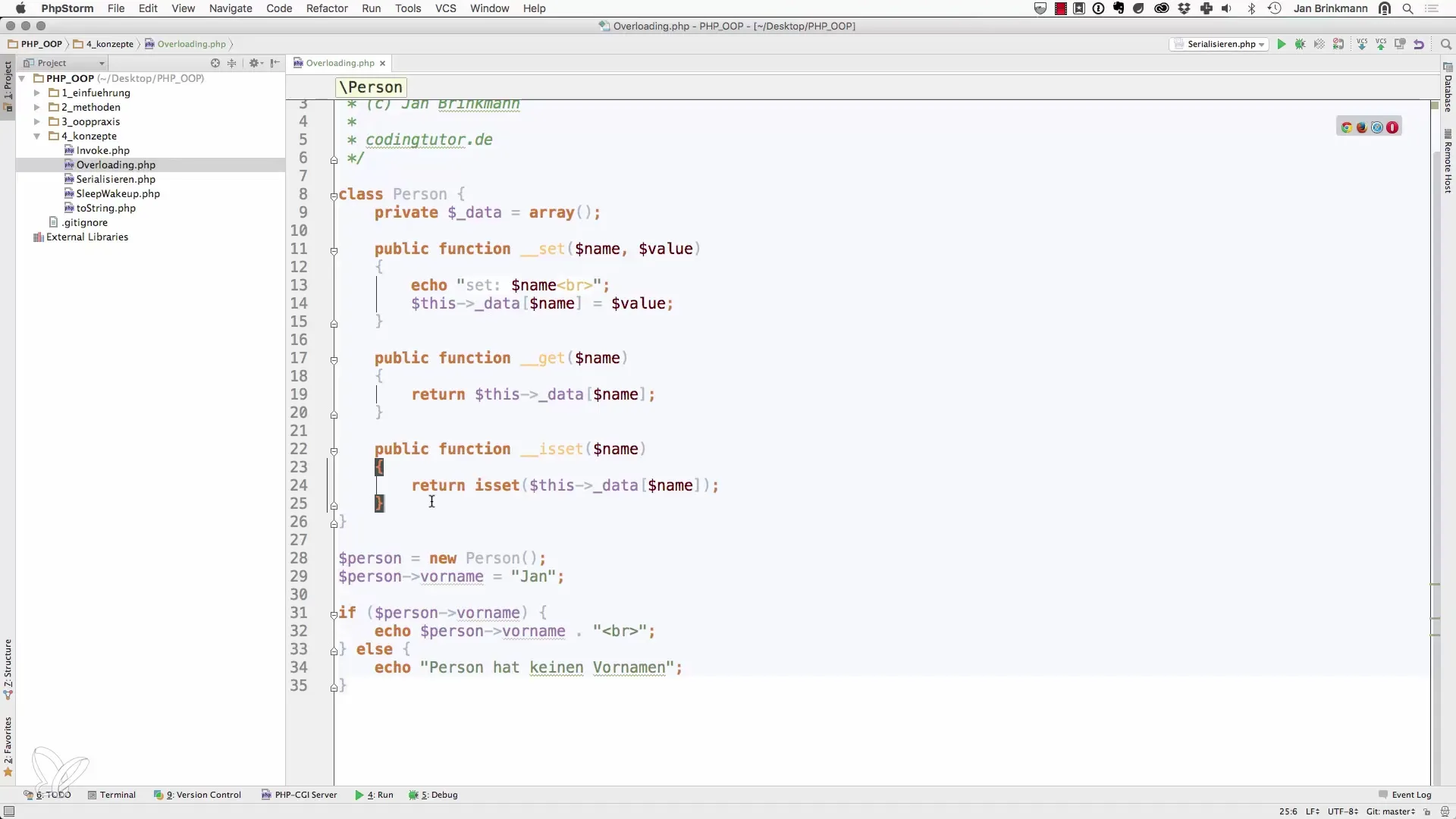
Task: Revert changes using the purple undo arrow
Action: point(1419,44)
